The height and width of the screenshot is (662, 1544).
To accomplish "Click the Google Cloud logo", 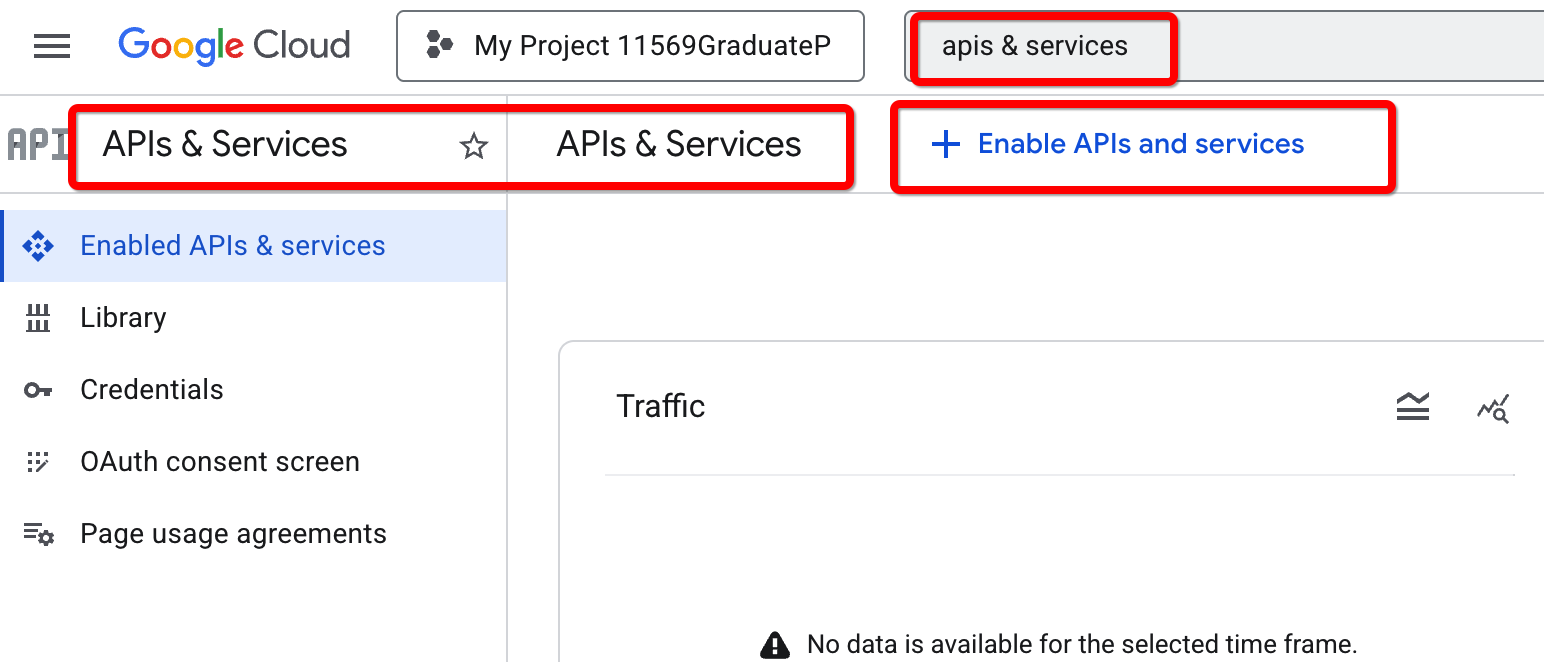I will coord(234,46).
